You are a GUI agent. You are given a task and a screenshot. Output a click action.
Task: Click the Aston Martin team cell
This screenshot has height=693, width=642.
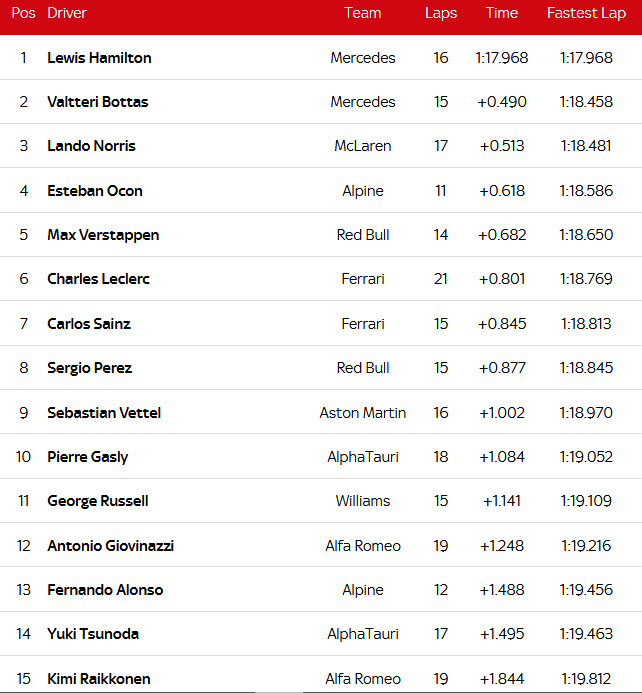click(x=362, y=413)
